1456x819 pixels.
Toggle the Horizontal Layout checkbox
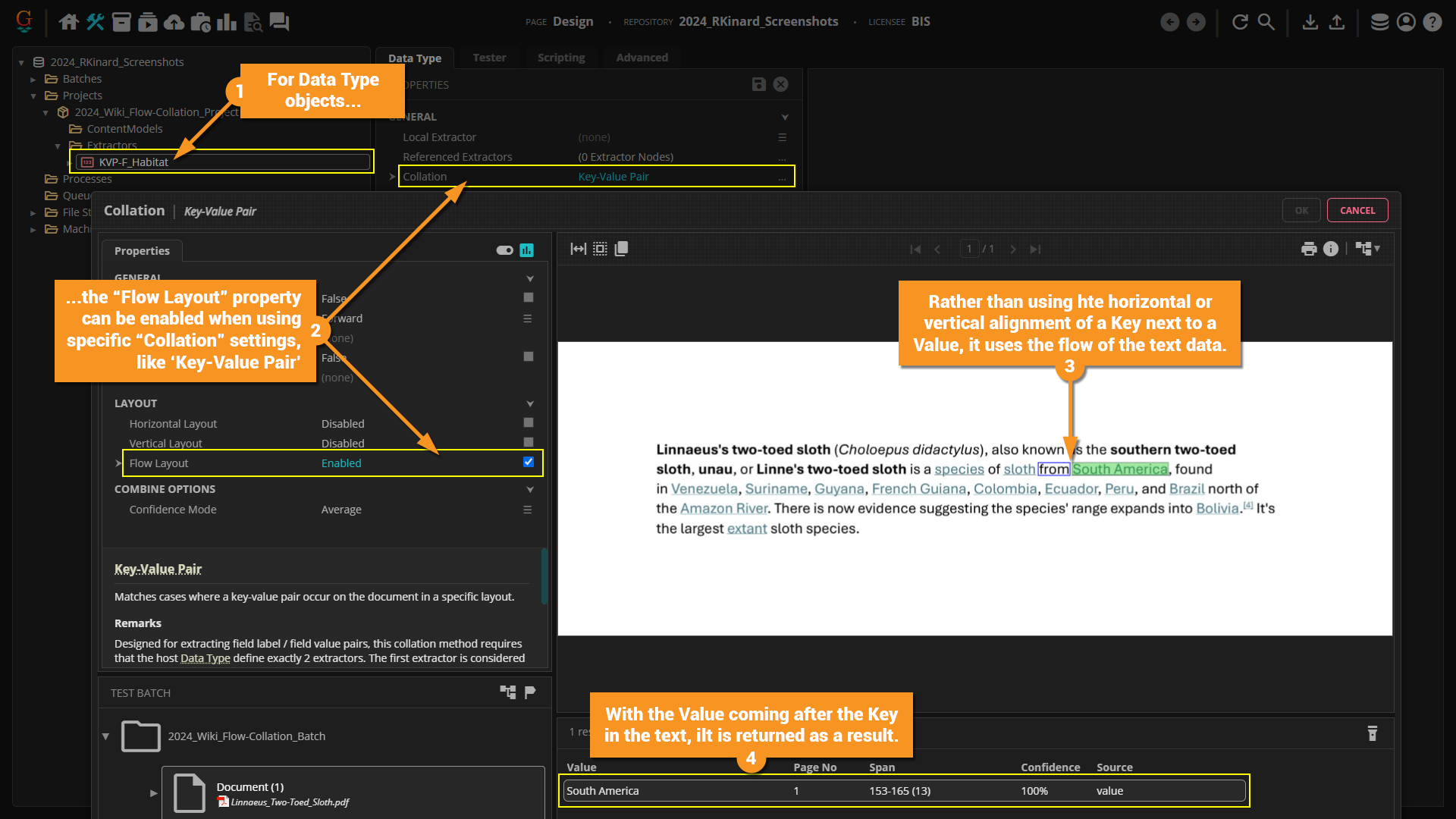pos(529,422)
